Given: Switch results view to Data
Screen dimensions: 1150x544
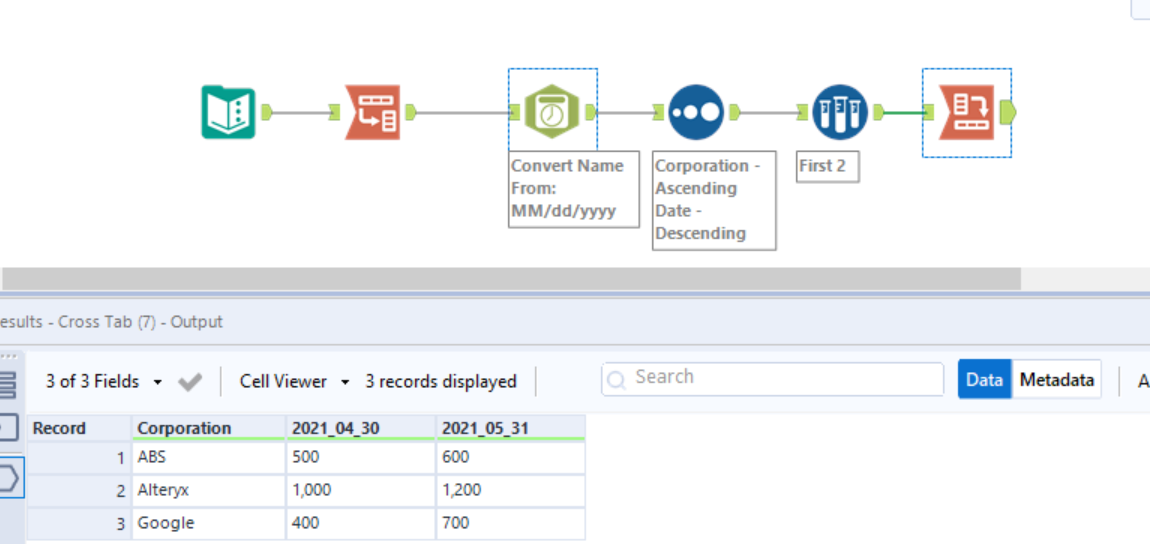Looking at the screenshot, I should click(984, 380).
